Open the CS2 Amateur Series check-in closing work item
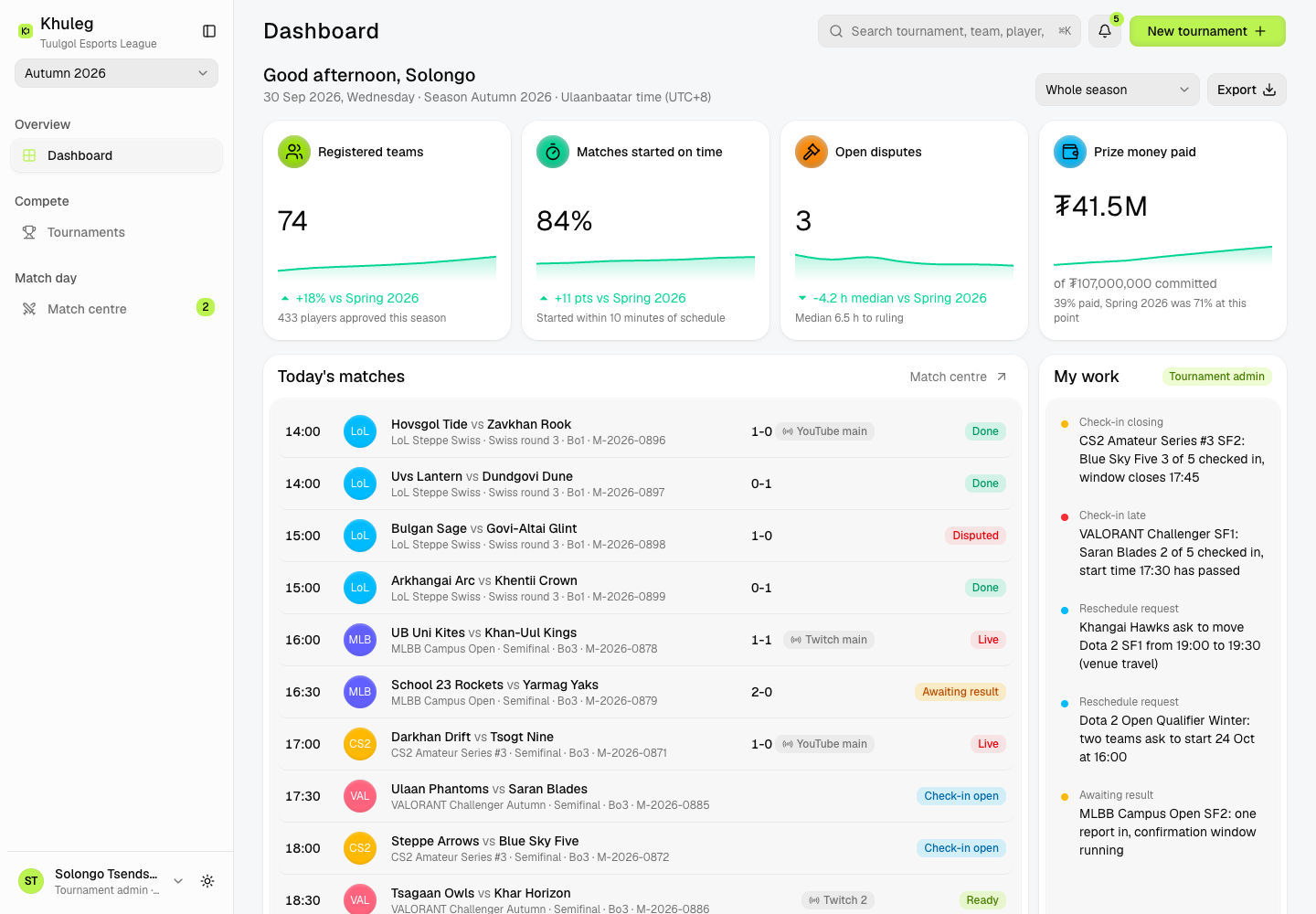The height and width of the screenshot is (914, 1316). pyautogui.click(x=1163, y=450)
